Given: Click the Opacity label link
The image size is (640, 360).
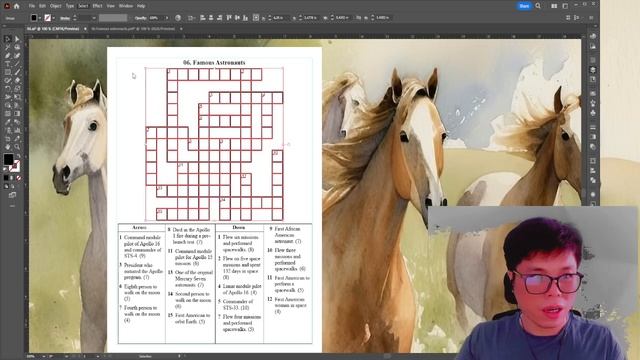Looking at the screenshot, I should coord(140,18).
